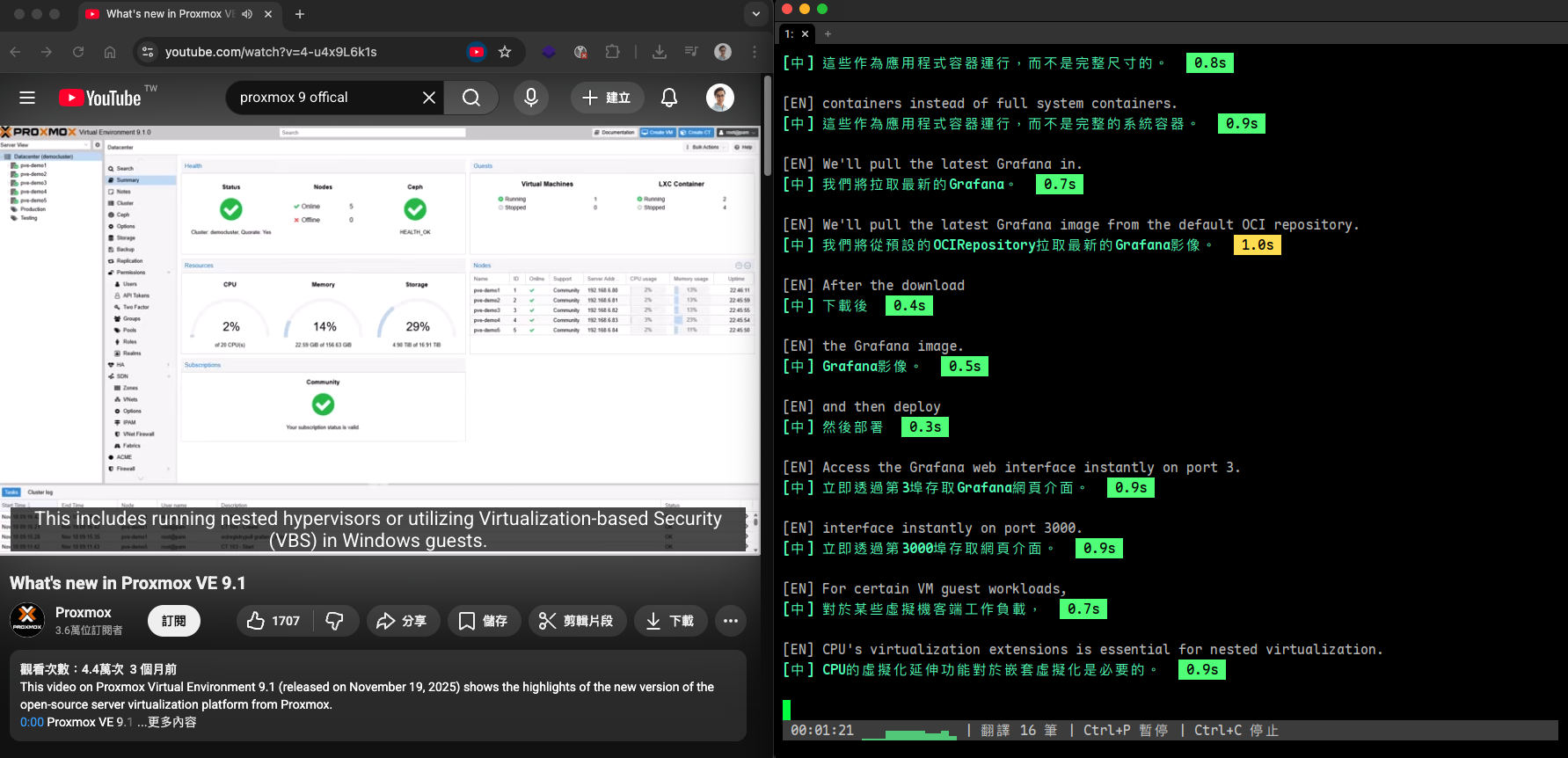Open the browser three-dot menu
Image resolution: width=1568 pixels, height=758 pixels.
(x=755, y=52)
